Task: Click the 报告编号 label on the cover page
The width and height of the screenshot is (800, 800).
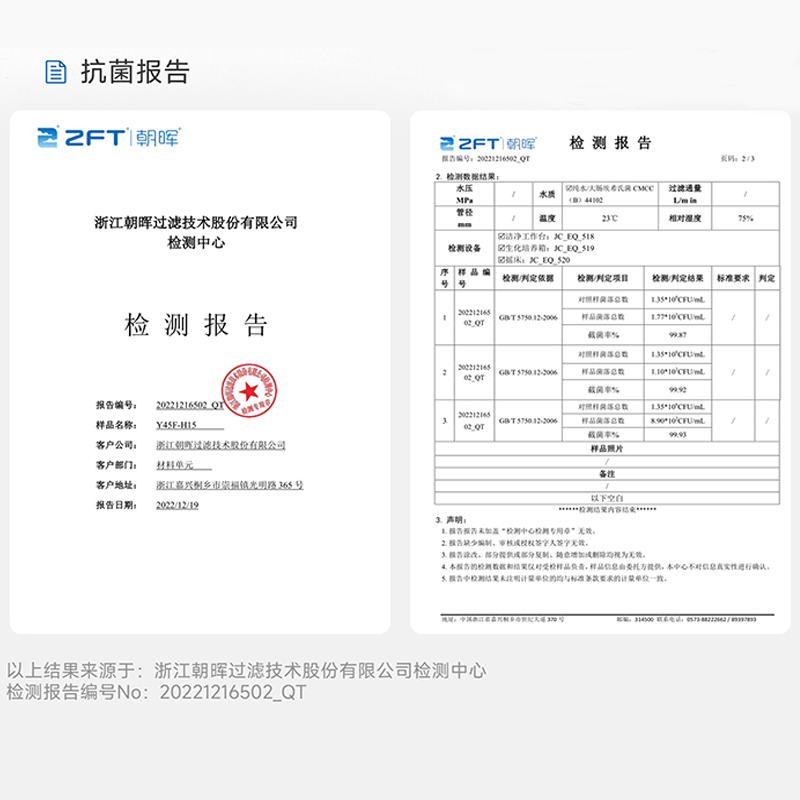Action: pyautogui.click(x=116, y=405)
